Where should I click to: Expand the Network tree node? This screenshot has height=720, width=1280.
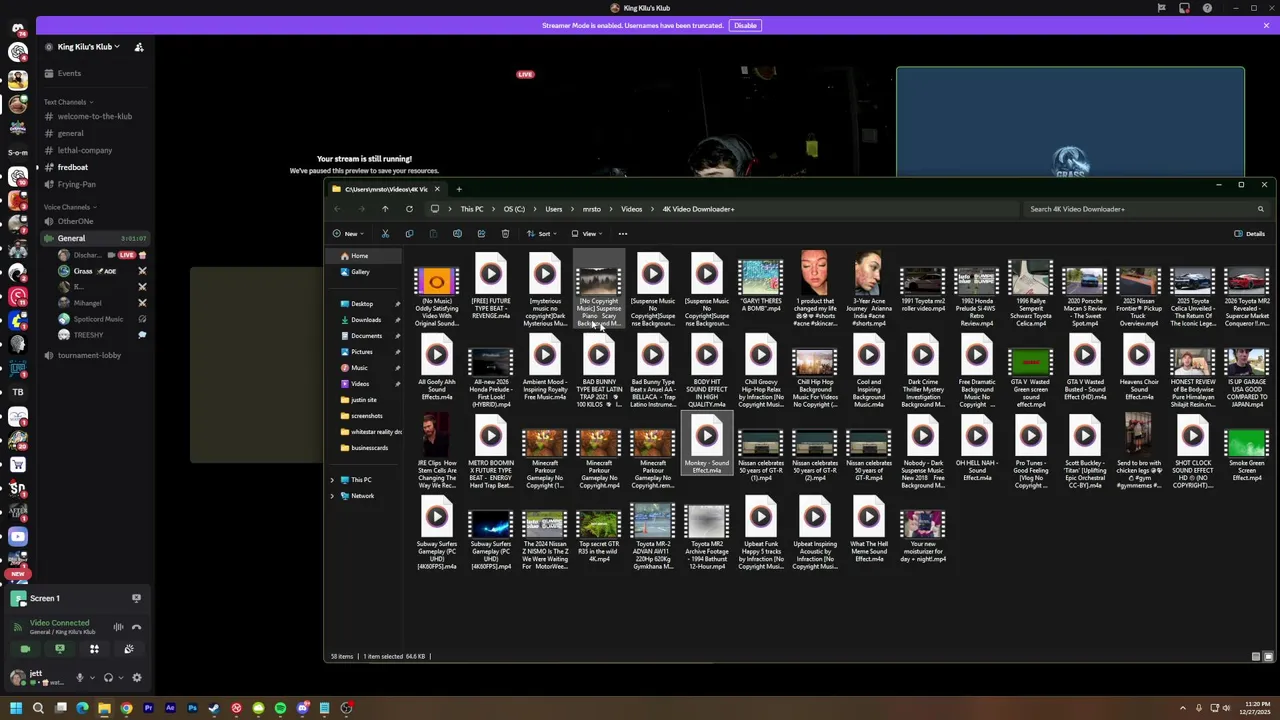click(x=332, y=496)
